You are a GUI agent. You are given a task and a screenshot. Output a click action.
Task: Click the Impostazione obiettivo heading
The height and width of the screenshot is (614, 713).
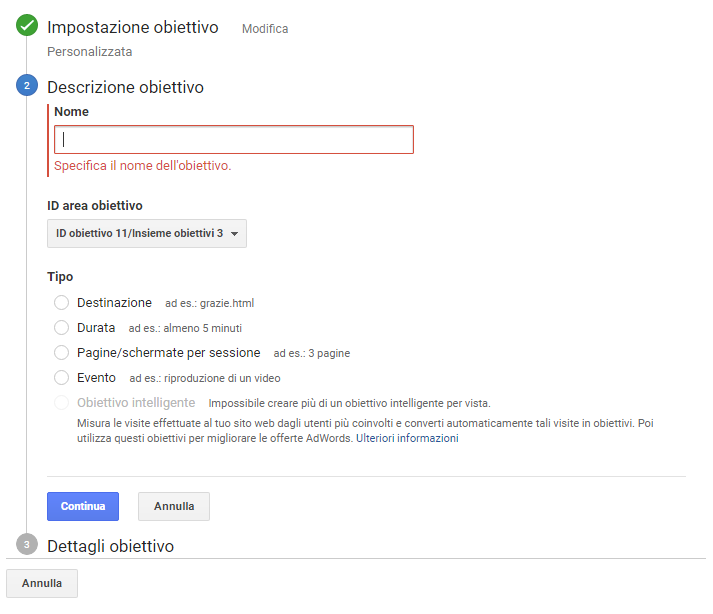click(133, 27)
